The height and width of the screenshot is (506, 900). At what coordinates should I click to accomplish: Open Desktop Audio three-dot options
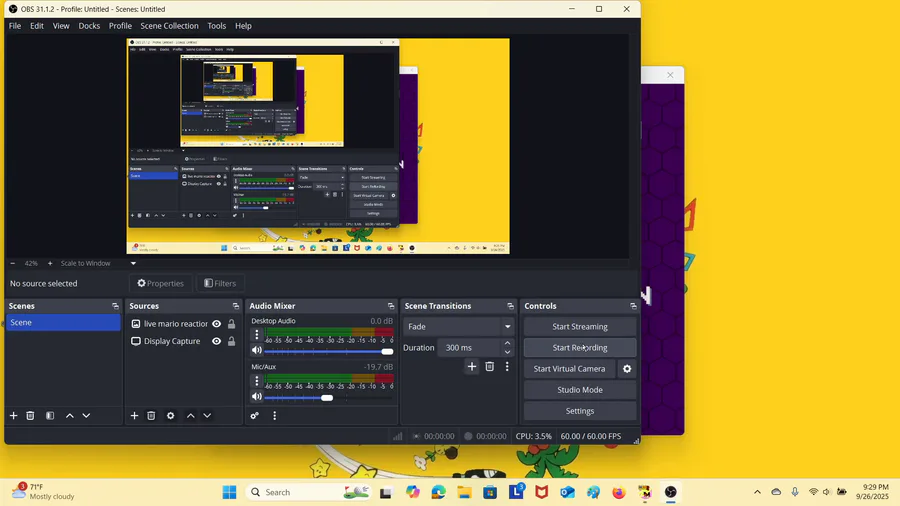tap(257, 334)
